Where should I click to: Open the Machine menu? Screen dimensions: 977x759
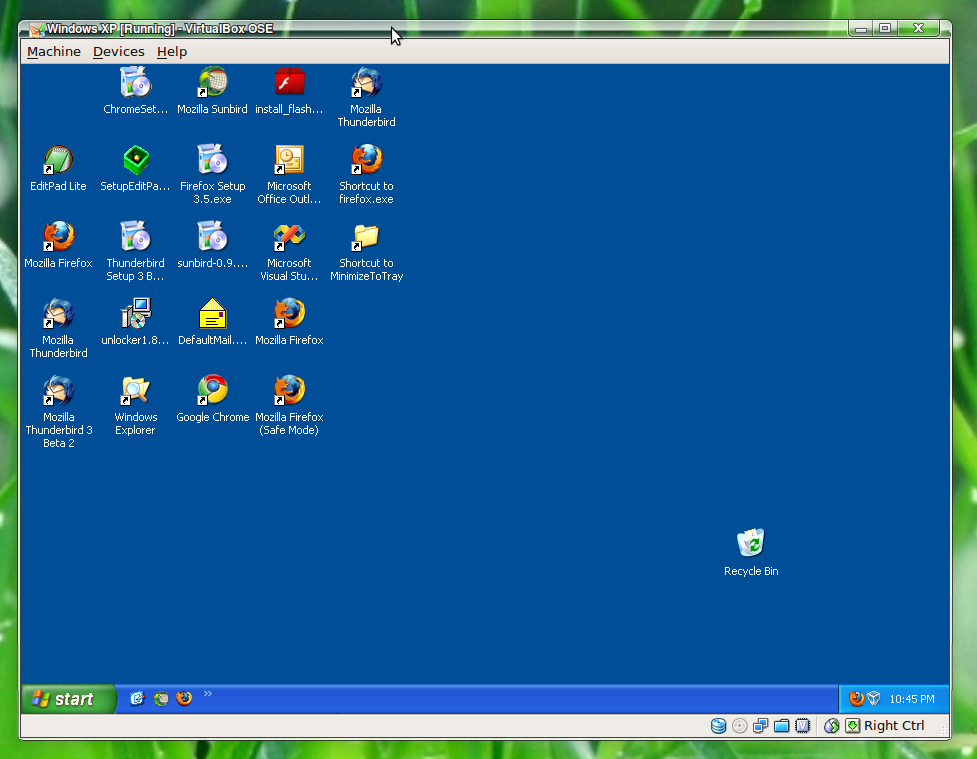click(x=53, y=51)
